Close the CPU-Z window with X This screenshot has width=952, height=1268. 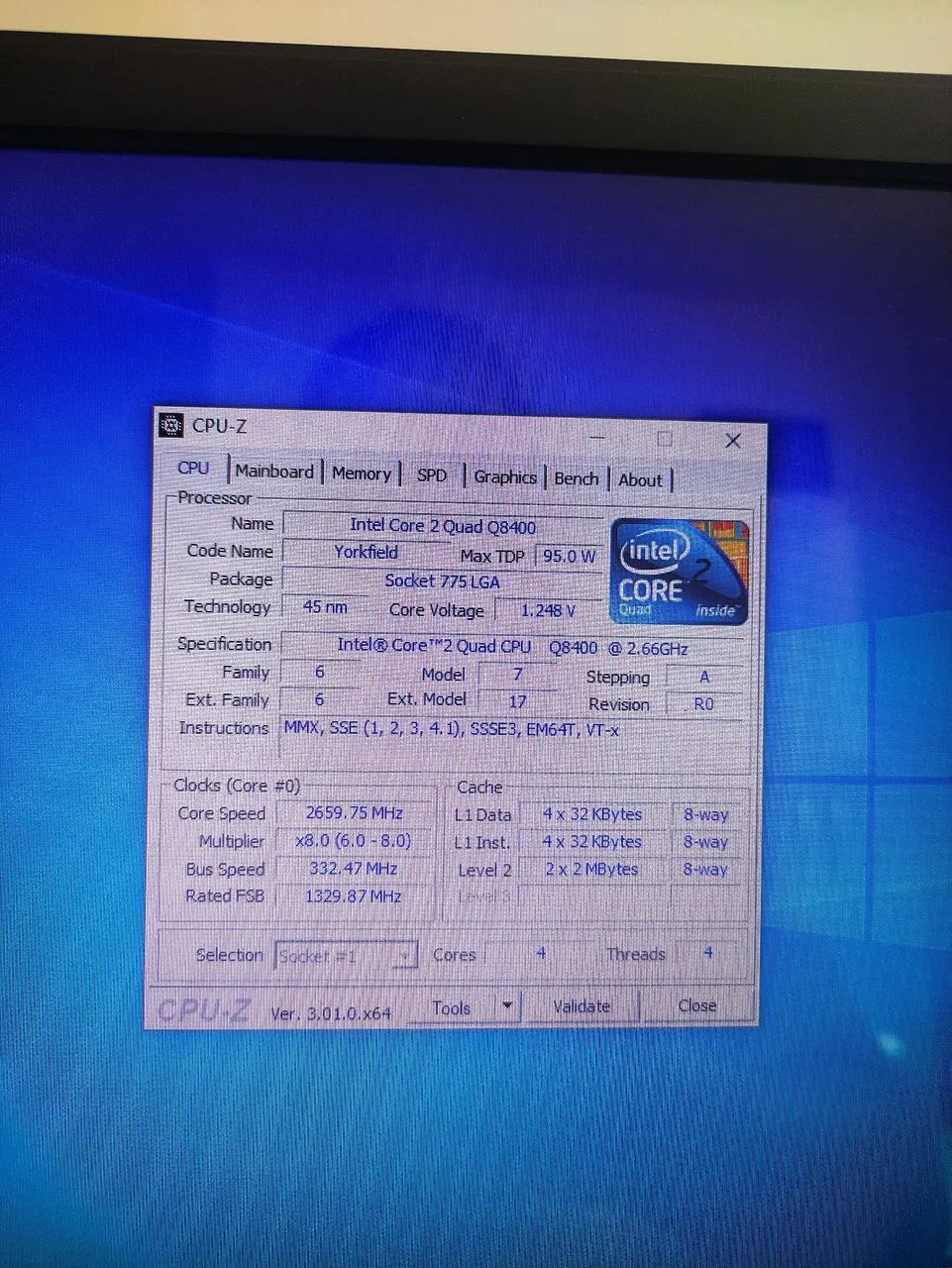[x=733, y=441]
